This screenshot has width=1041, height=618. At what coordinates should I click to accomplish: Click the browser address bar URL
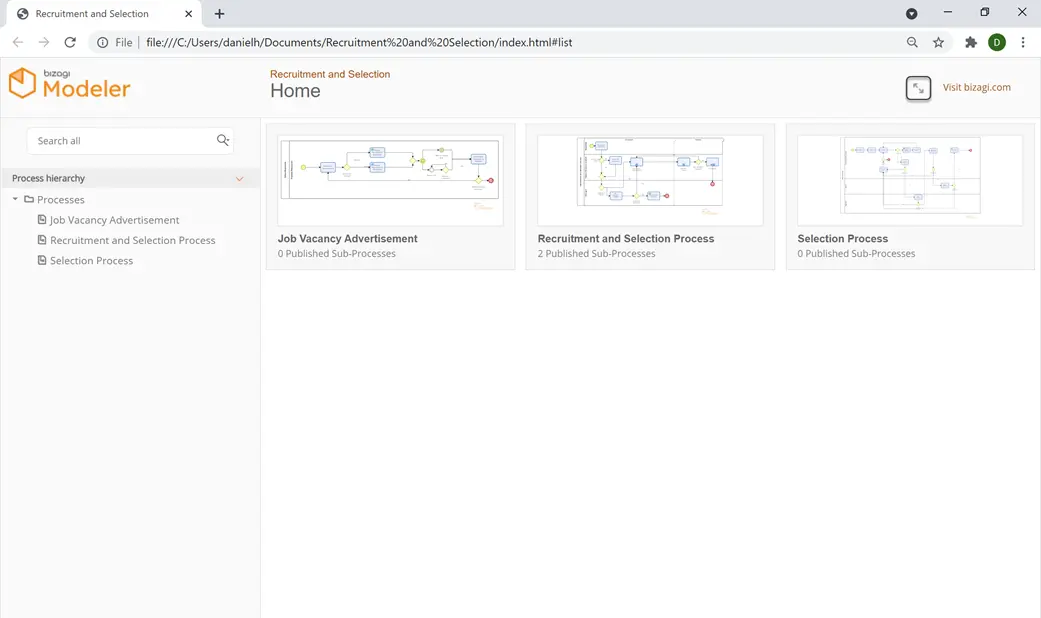359,42
